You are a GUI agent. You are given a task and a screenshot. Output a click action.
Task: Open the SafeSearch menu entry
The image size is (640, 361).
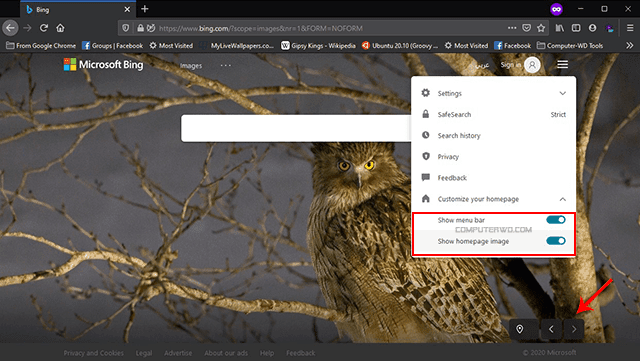[x=493, y=114]
